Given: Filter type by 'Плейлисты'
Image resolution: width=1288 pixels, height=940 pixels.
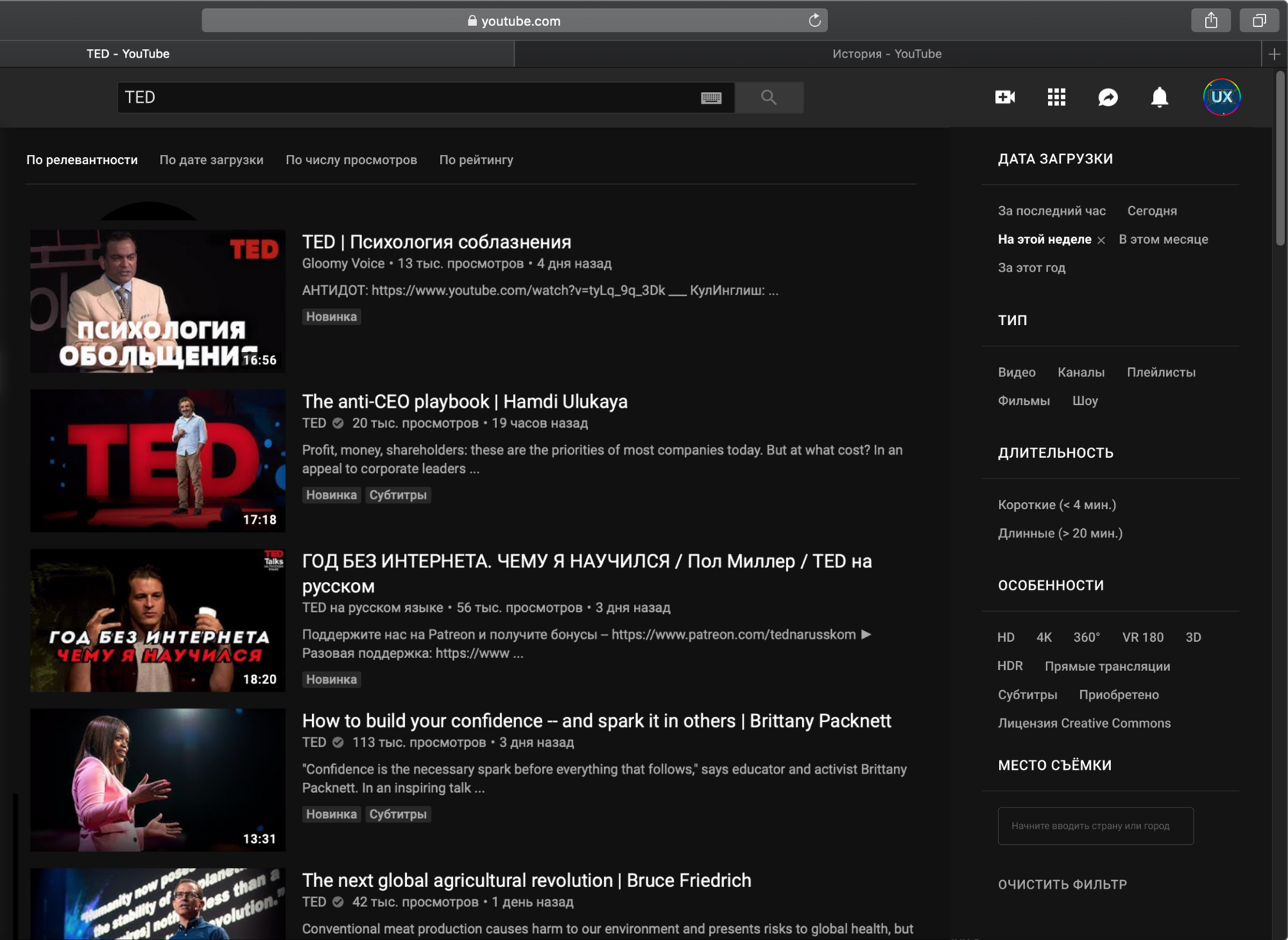Looking at the screenshot, I should [x=1161, y=372].
